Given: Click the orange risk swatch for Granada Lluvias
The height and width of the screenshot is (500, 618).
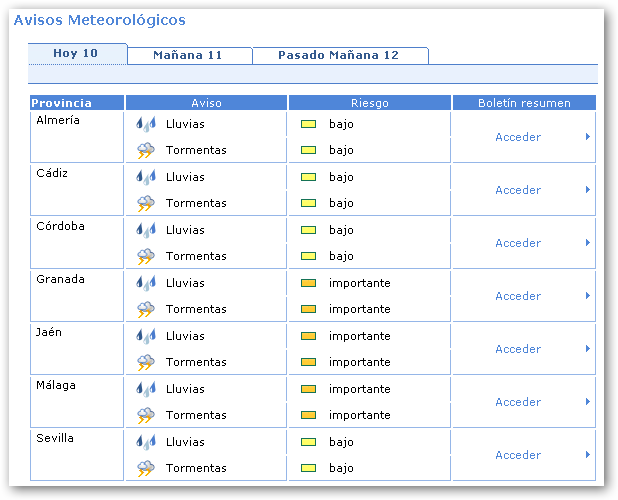Looking at the screenshot, I should coord(308,284).
